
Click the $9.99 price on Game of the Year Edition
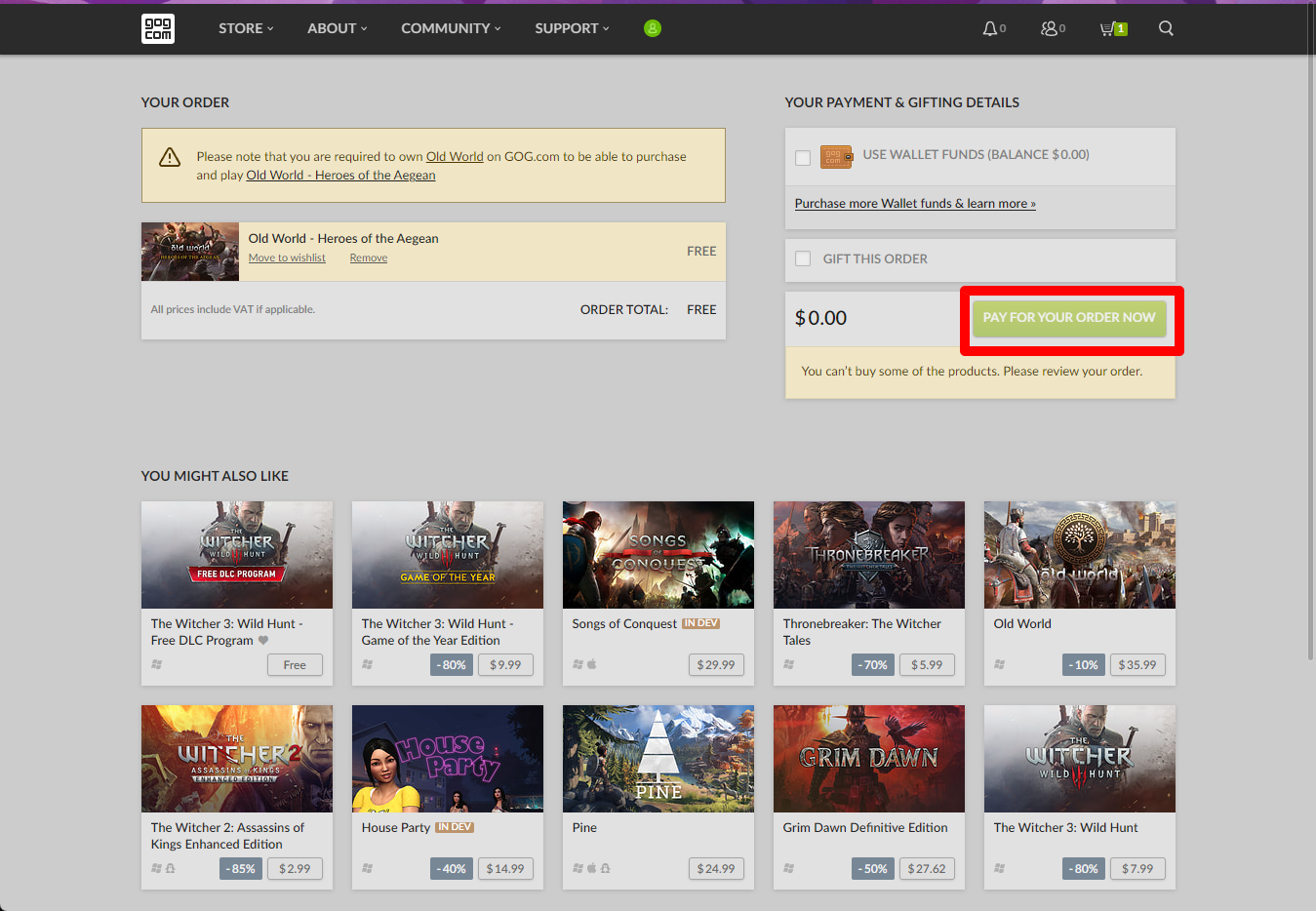pos(505,665)
